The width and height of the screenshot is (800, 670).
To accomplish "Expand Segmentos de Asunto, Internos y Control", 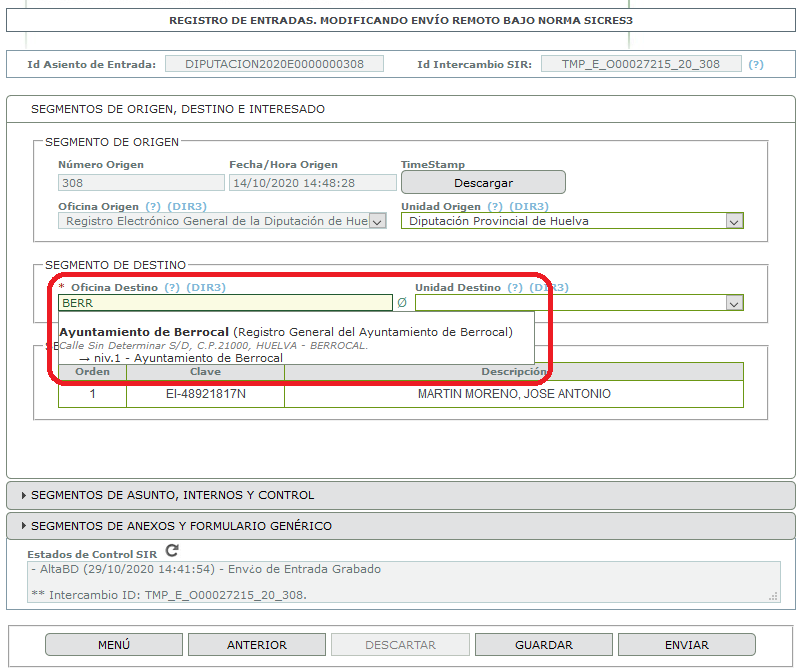I will pos(401,495).
